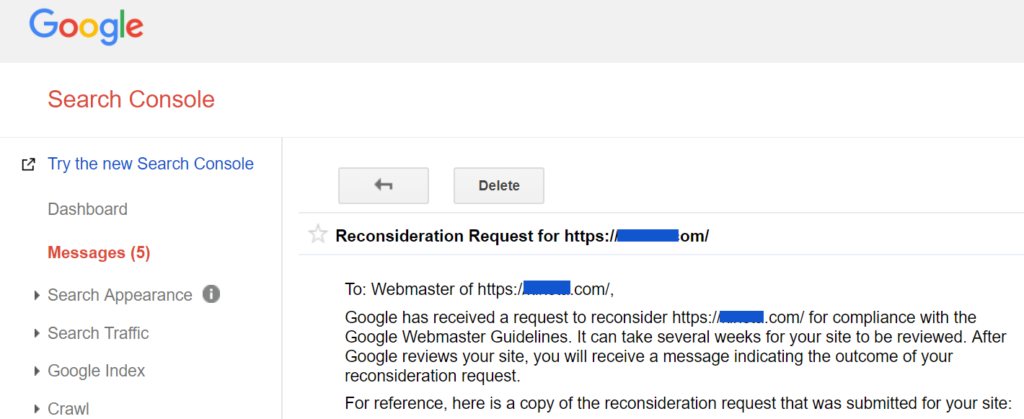
Task: Select the Crawl label in sidebar
Action: pyautogui.click(x=68, y=409)
